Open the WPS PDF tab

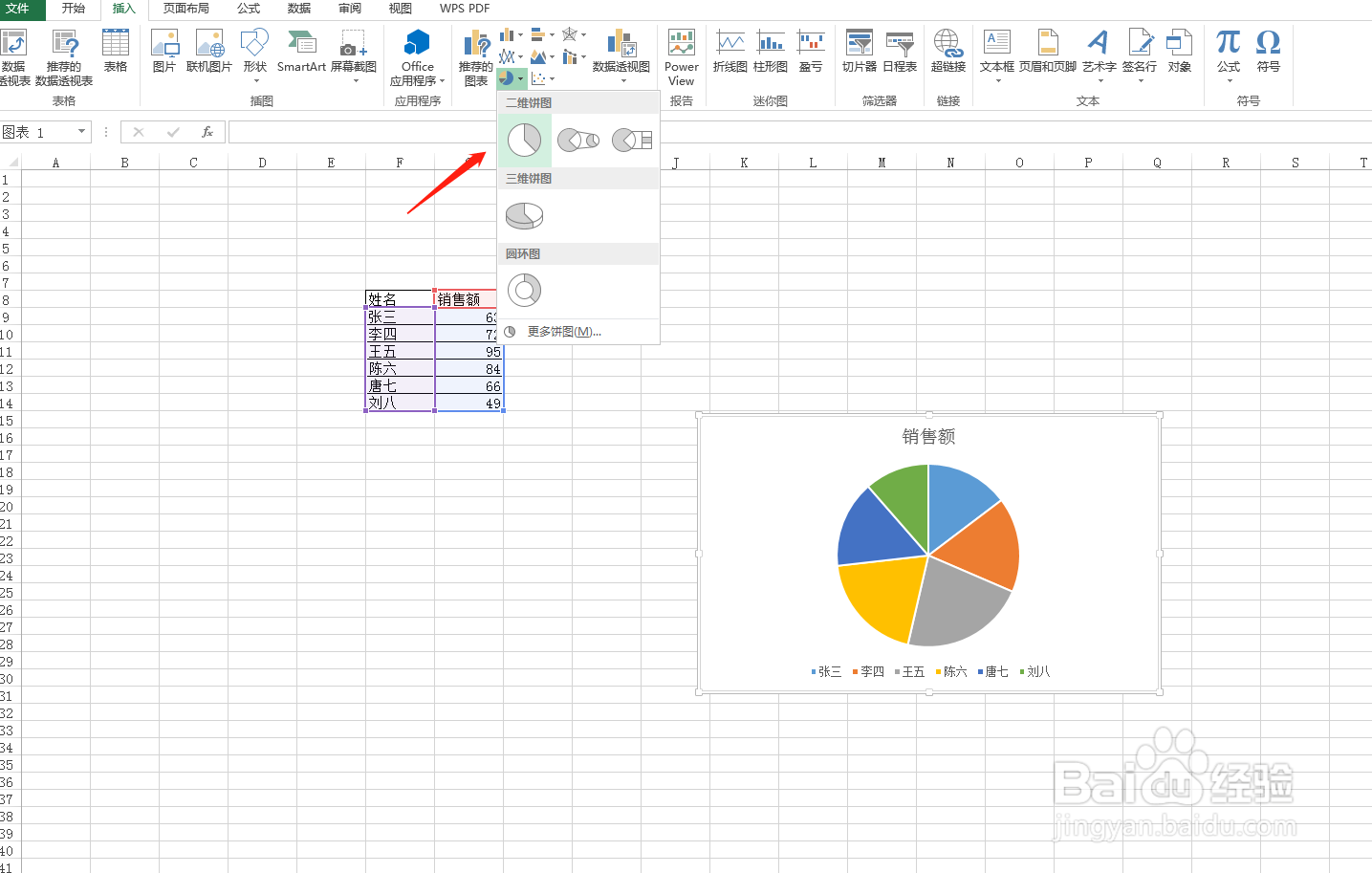465,9
